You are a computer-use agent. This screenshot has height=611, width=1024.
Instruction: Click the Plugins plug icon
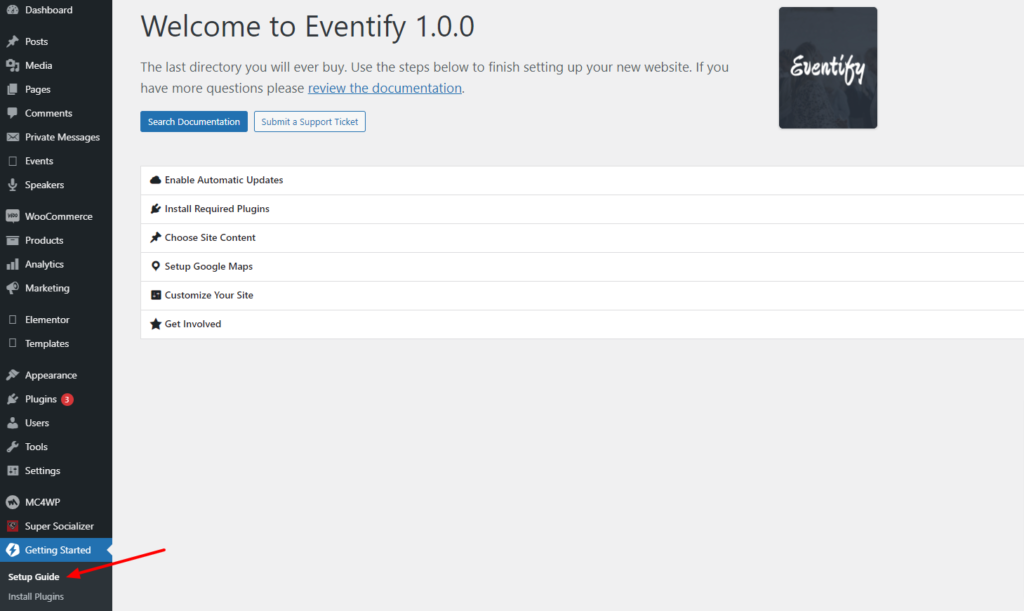[12, 399]
